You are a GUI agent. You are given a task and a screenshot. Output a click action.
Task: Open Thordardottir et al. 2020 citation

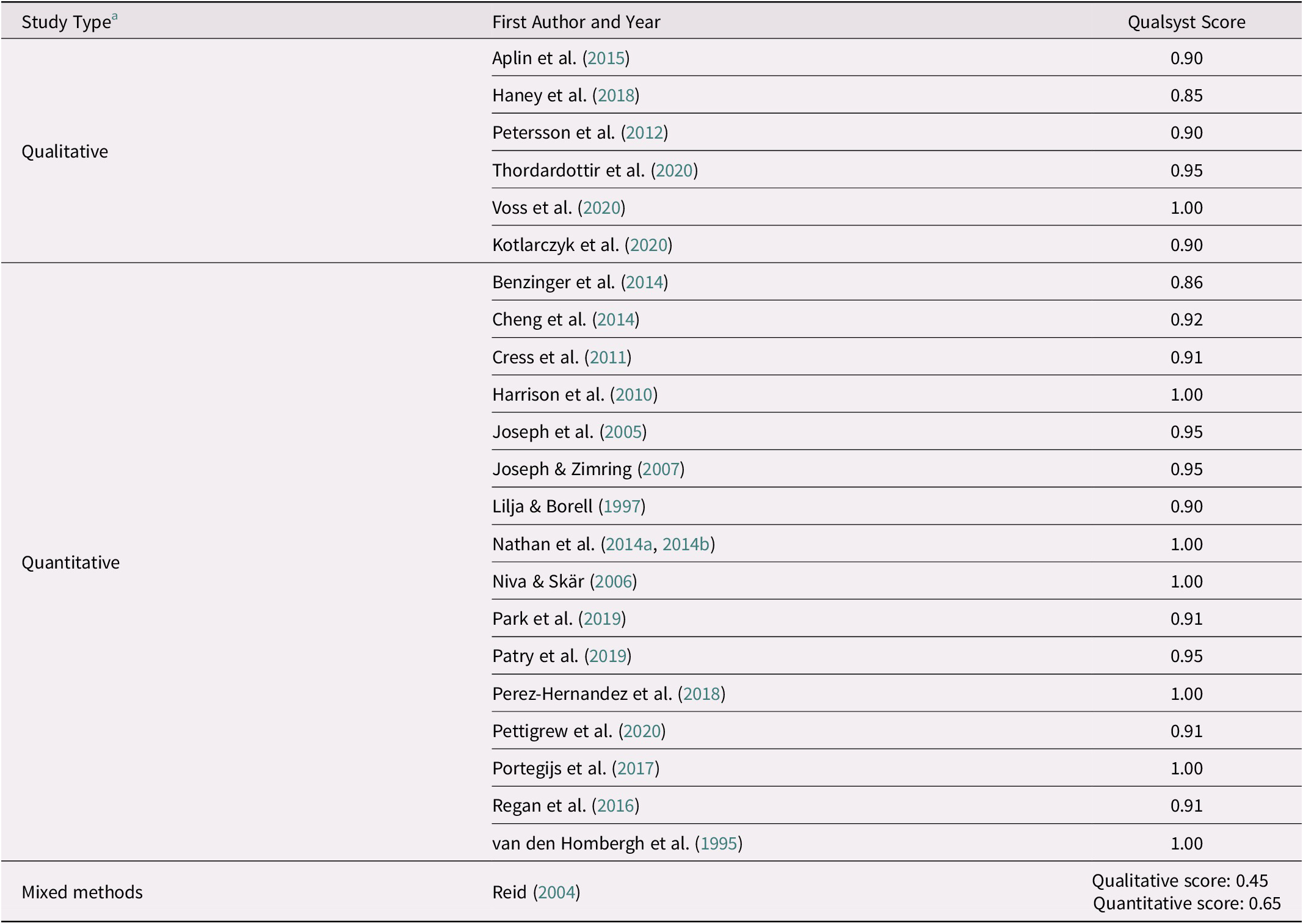[674, 170]
